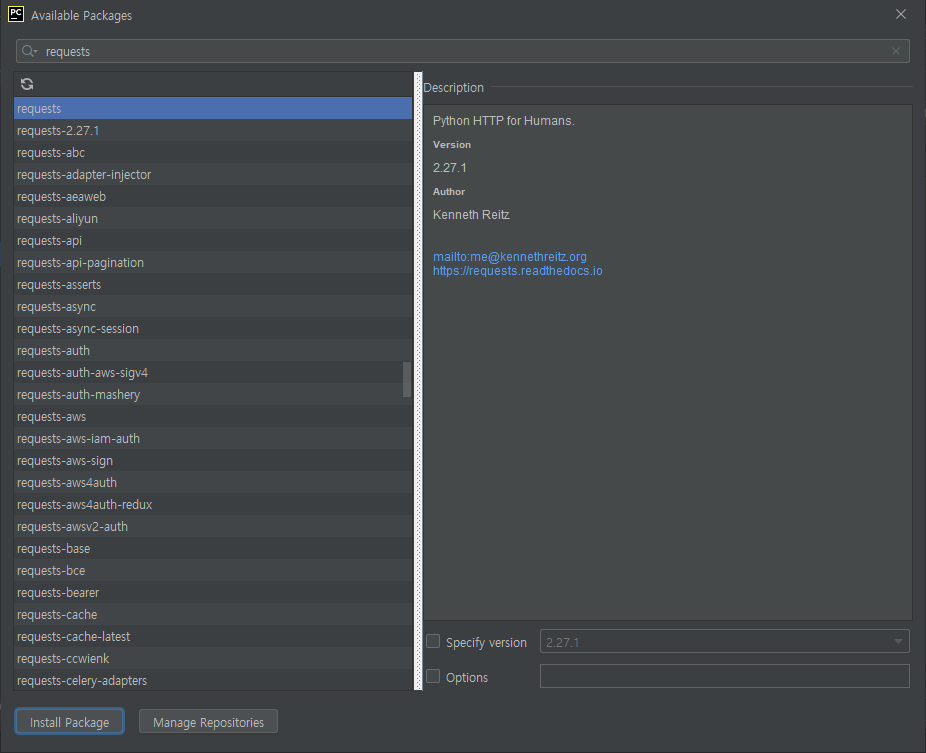Select requests-2.27.1 in the list
The height and width of the screenshot is (753, 926).
coord(213,131)
